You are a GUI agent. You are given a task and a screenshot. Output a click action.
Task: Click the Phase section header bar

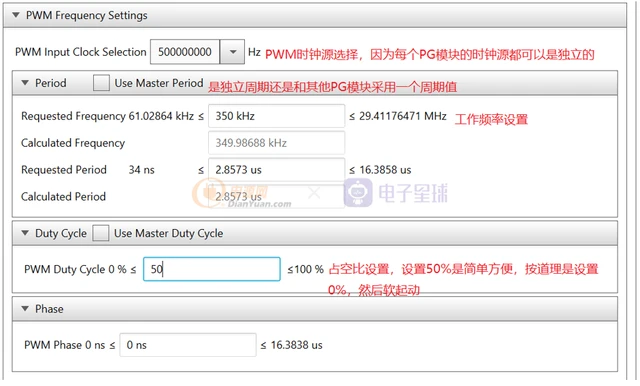[315, 309]
